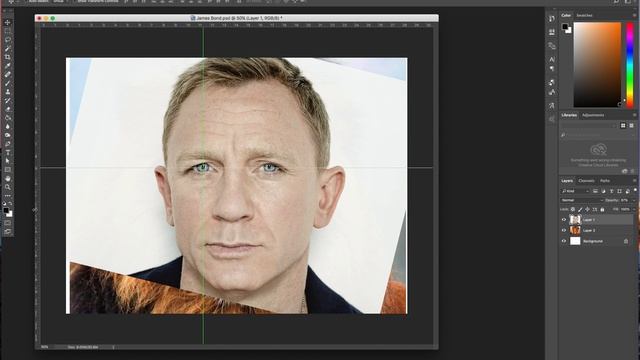
Task: Switch to the Libraries tab
Action: pos(569,115)
